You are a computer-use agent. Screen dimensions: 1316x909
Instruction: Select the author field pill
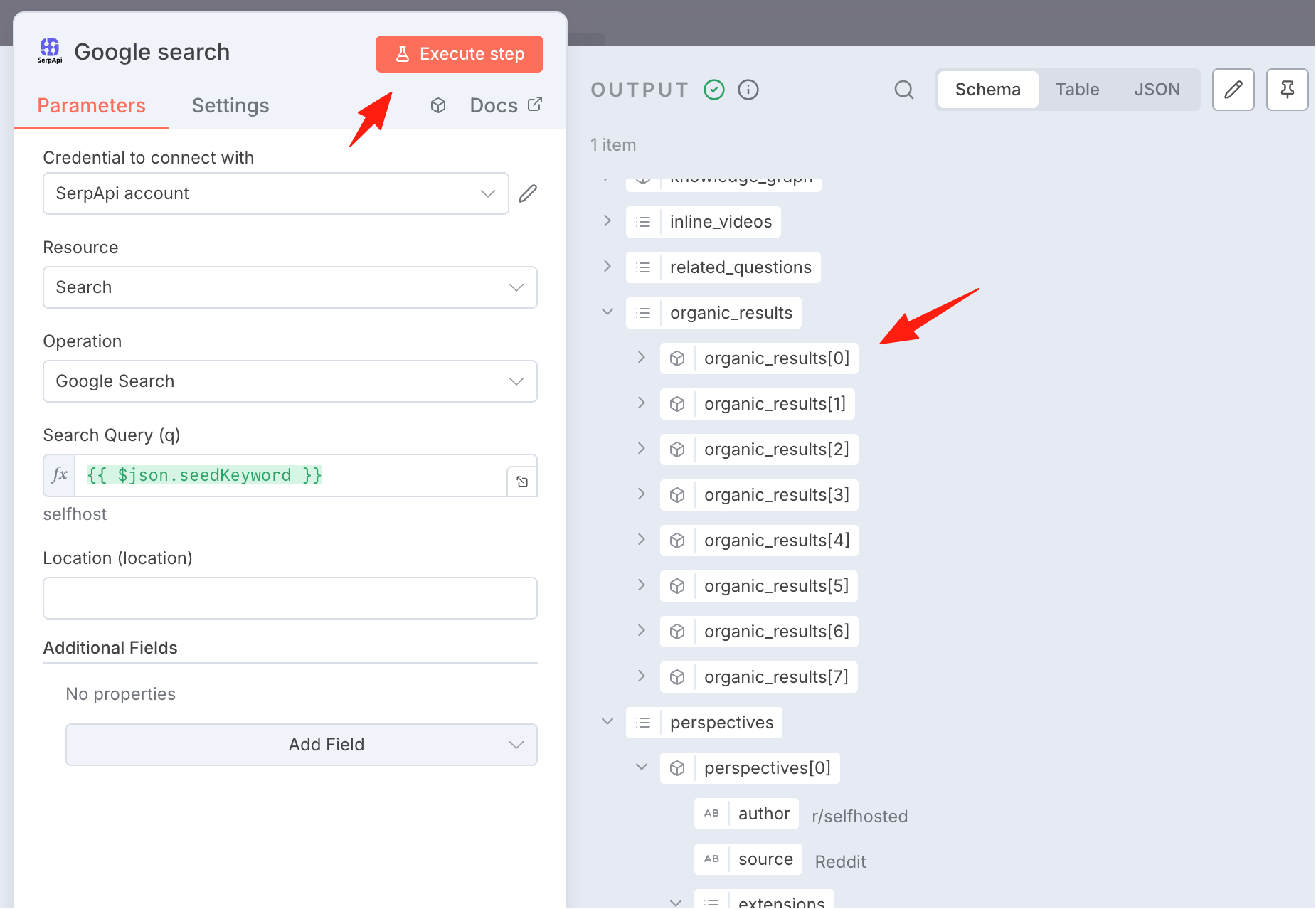747,814
